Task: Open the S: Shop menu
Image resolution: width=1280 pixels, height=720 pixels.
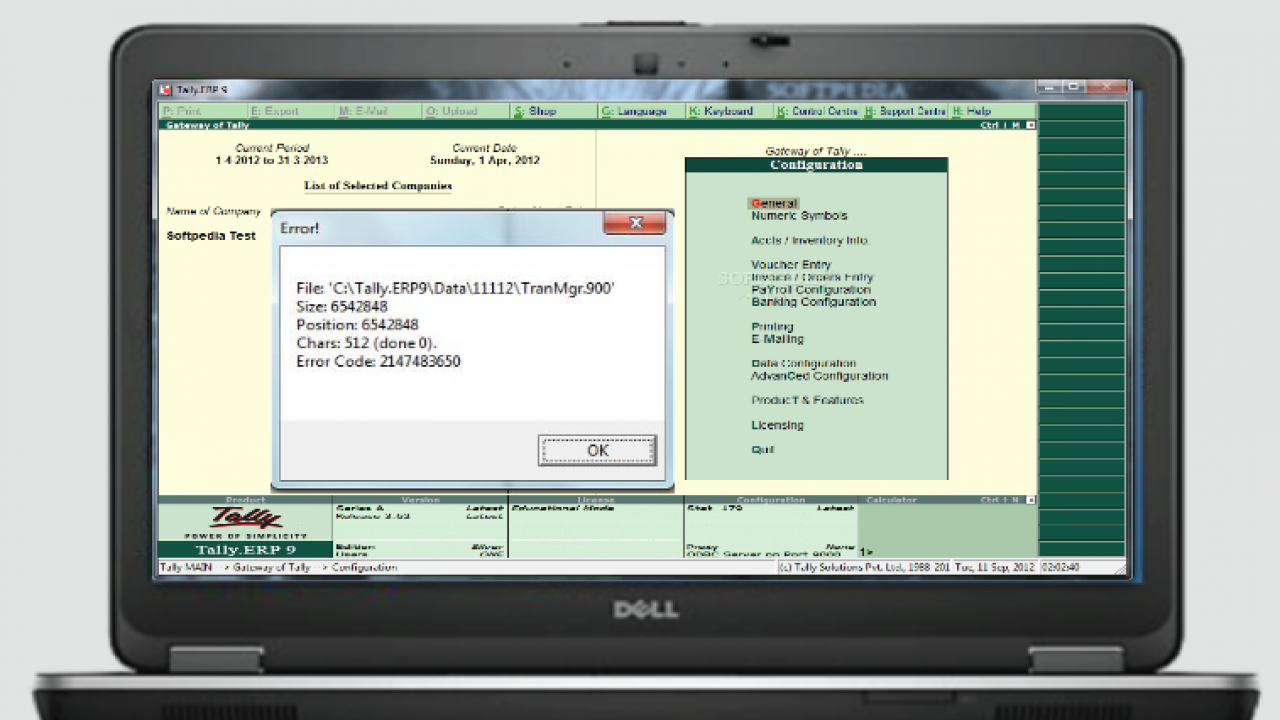Action: 535,111
